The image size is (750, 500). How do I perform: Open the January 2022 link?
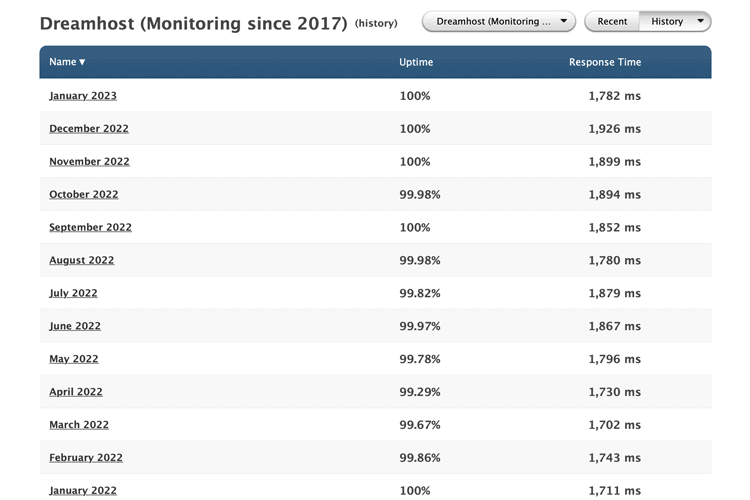(83, 490)
